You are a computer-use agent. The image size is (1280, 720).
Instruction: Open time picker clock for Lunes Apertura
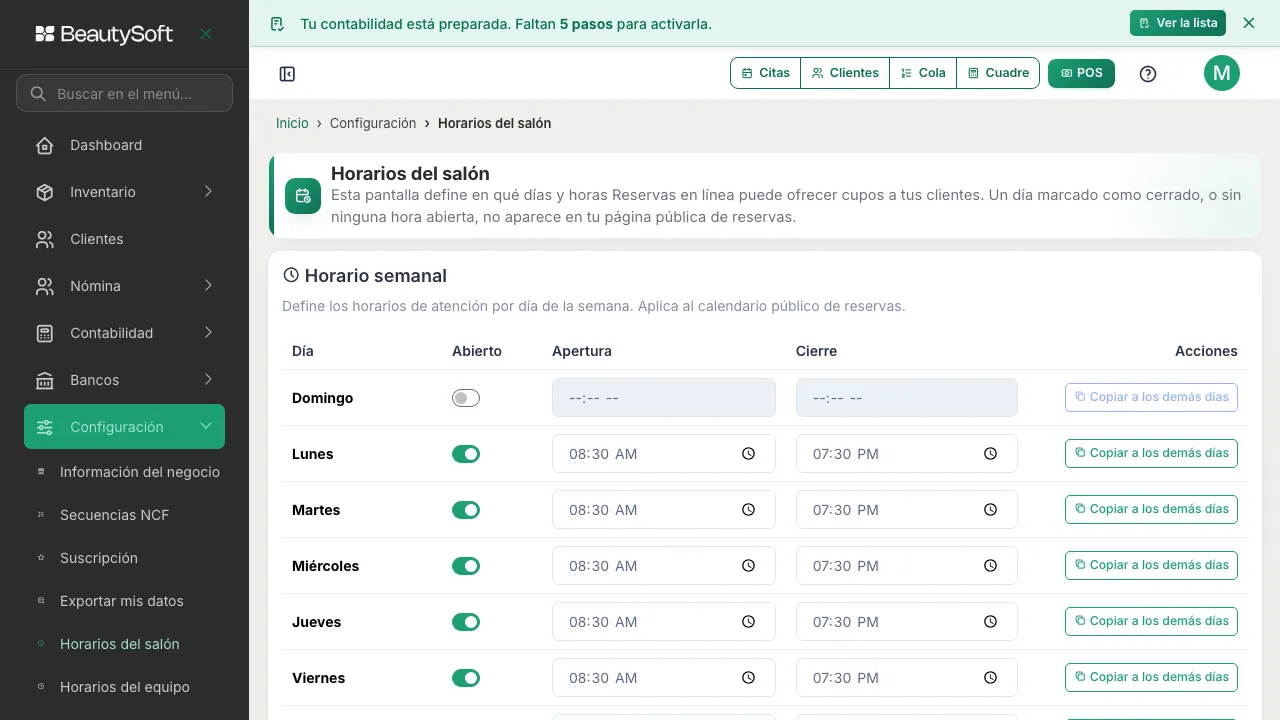[x=748, y=454]
